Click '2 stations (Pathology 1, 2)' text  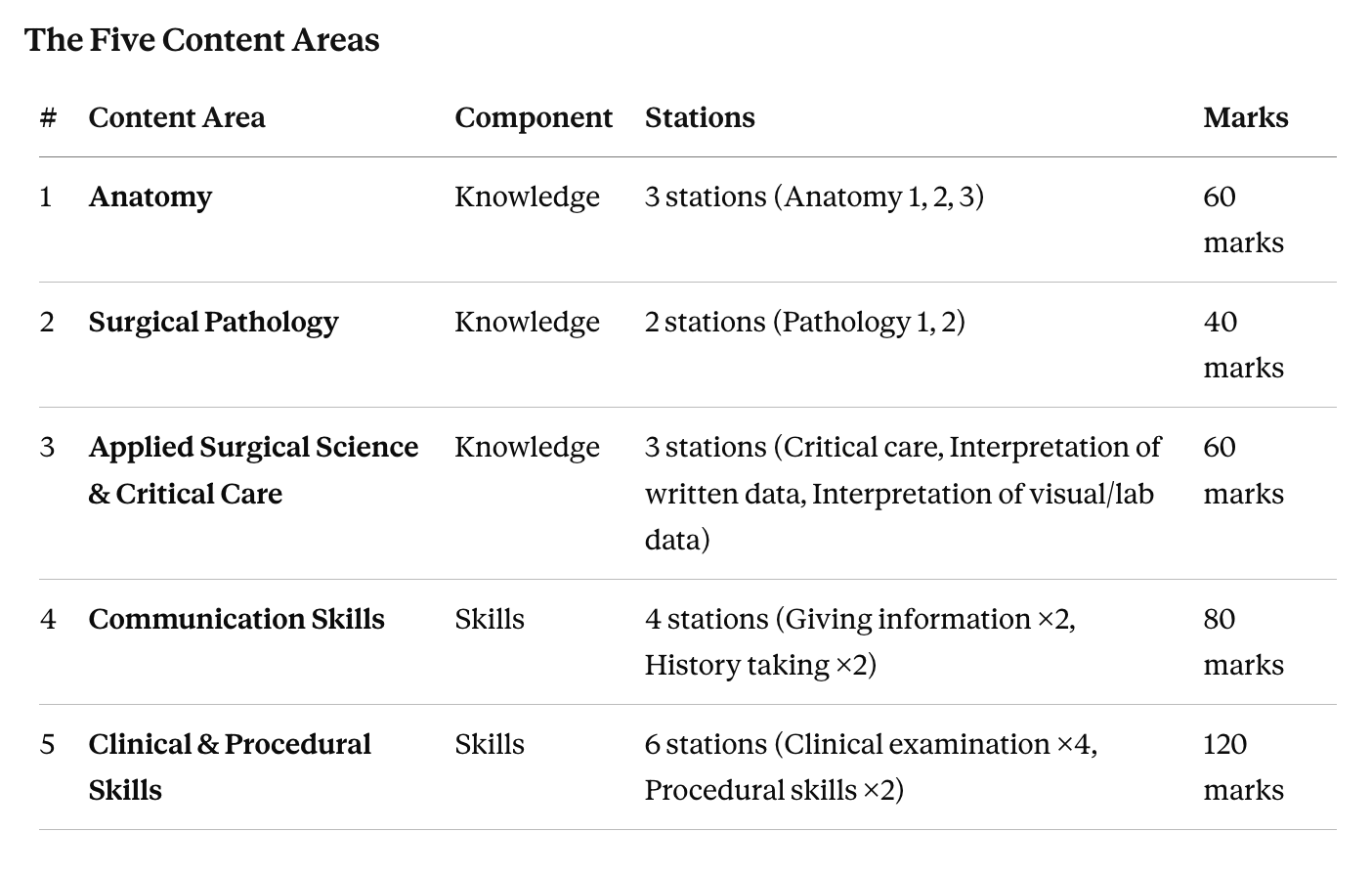805,322
